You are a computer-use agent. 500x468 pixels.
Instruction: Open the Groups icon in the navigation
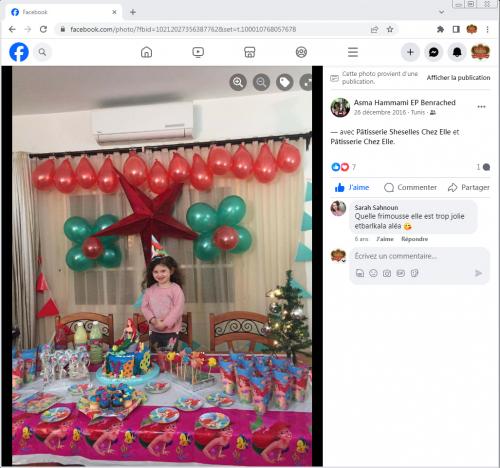(301, 52)
